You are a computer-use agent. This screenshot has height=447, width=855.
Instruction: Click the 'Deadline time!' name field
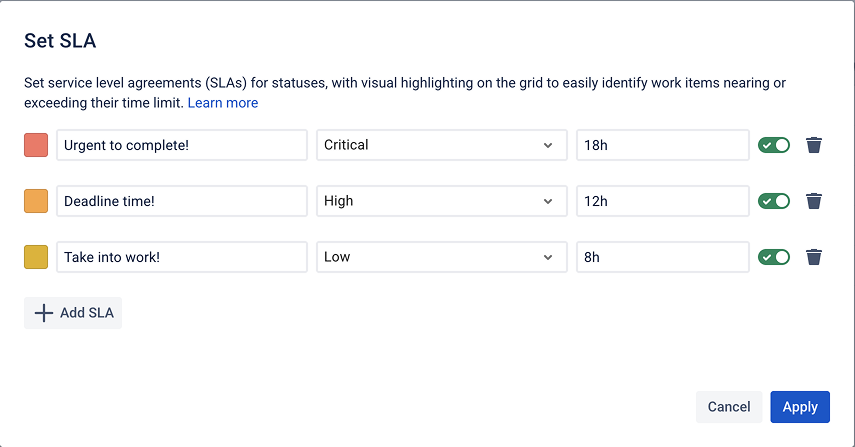click(181, 201)
